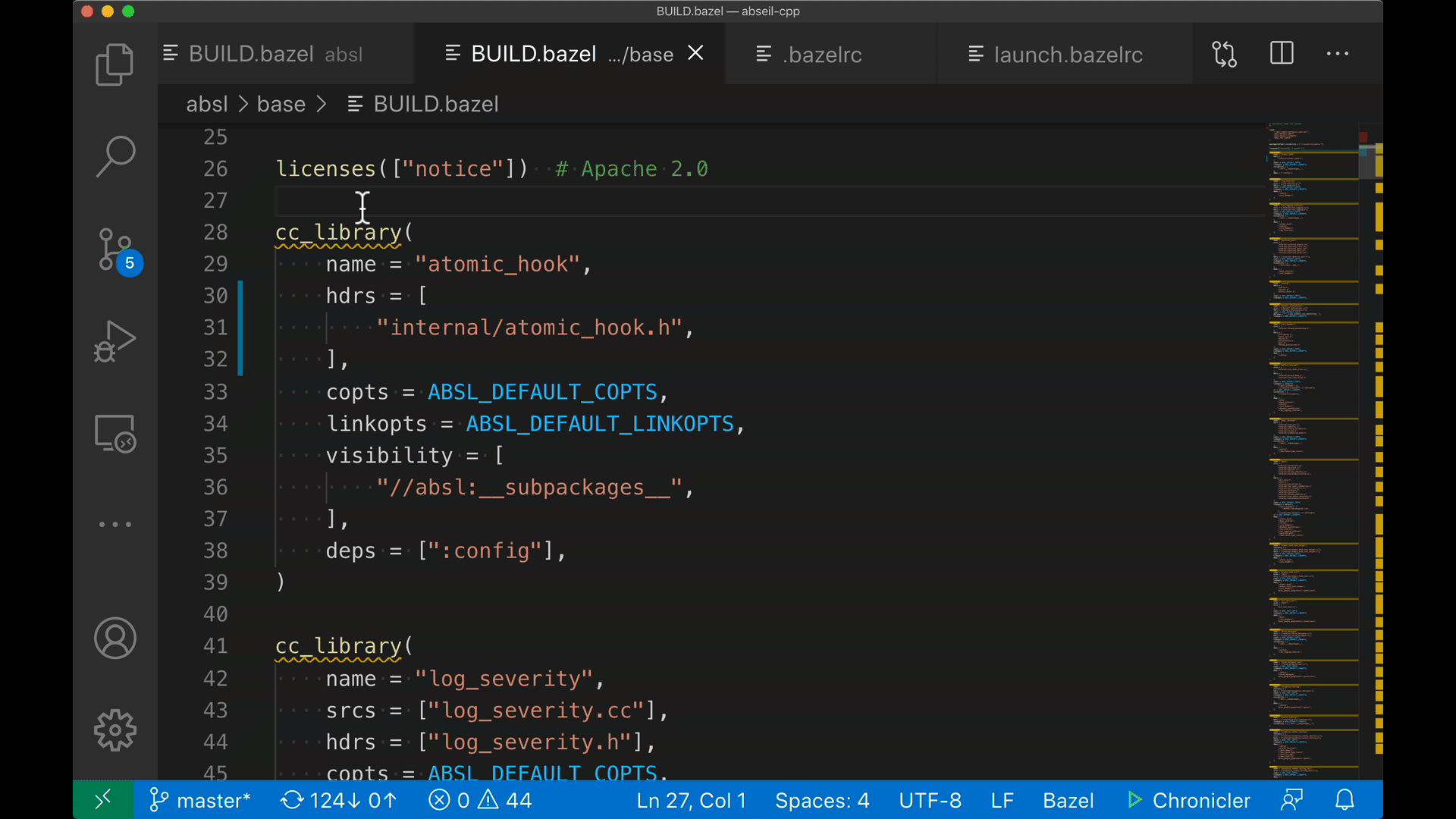Open editor More Actions ellipsis menu
The height and width of the screenshot is (819, 1456).
pos(1337,54)
